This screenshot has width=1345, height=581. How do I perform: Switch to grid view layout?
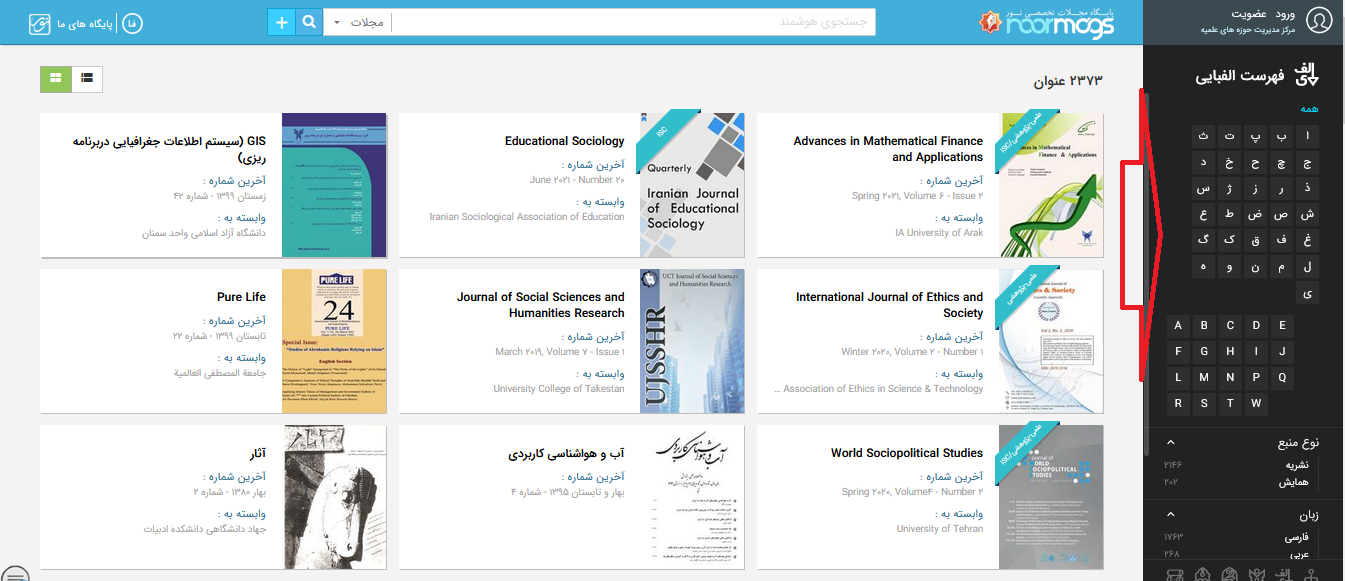pos(56,77)
